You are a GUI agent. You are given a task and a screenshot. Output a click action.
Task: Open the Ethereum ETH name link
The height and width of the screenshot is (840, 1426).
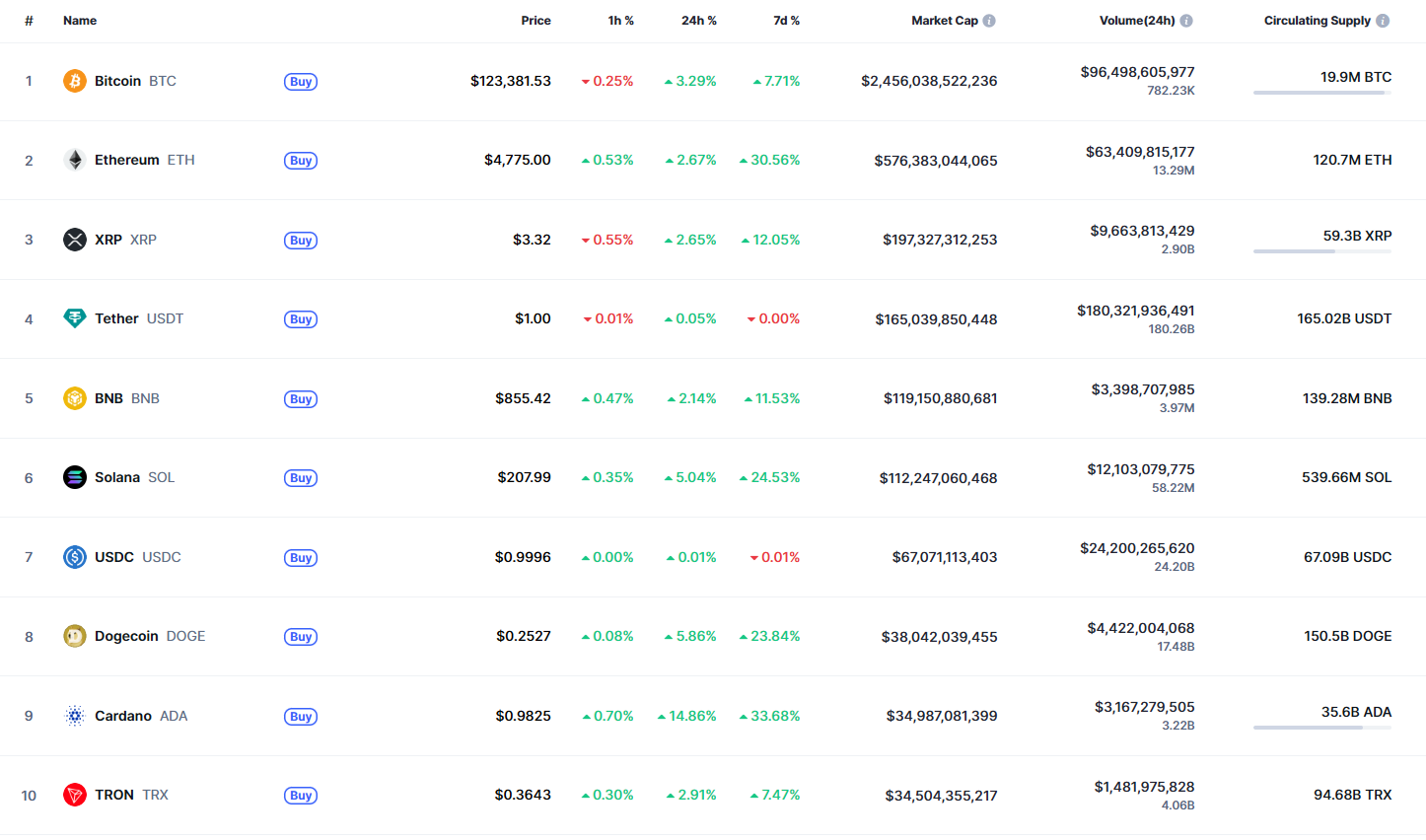point(145,160)
